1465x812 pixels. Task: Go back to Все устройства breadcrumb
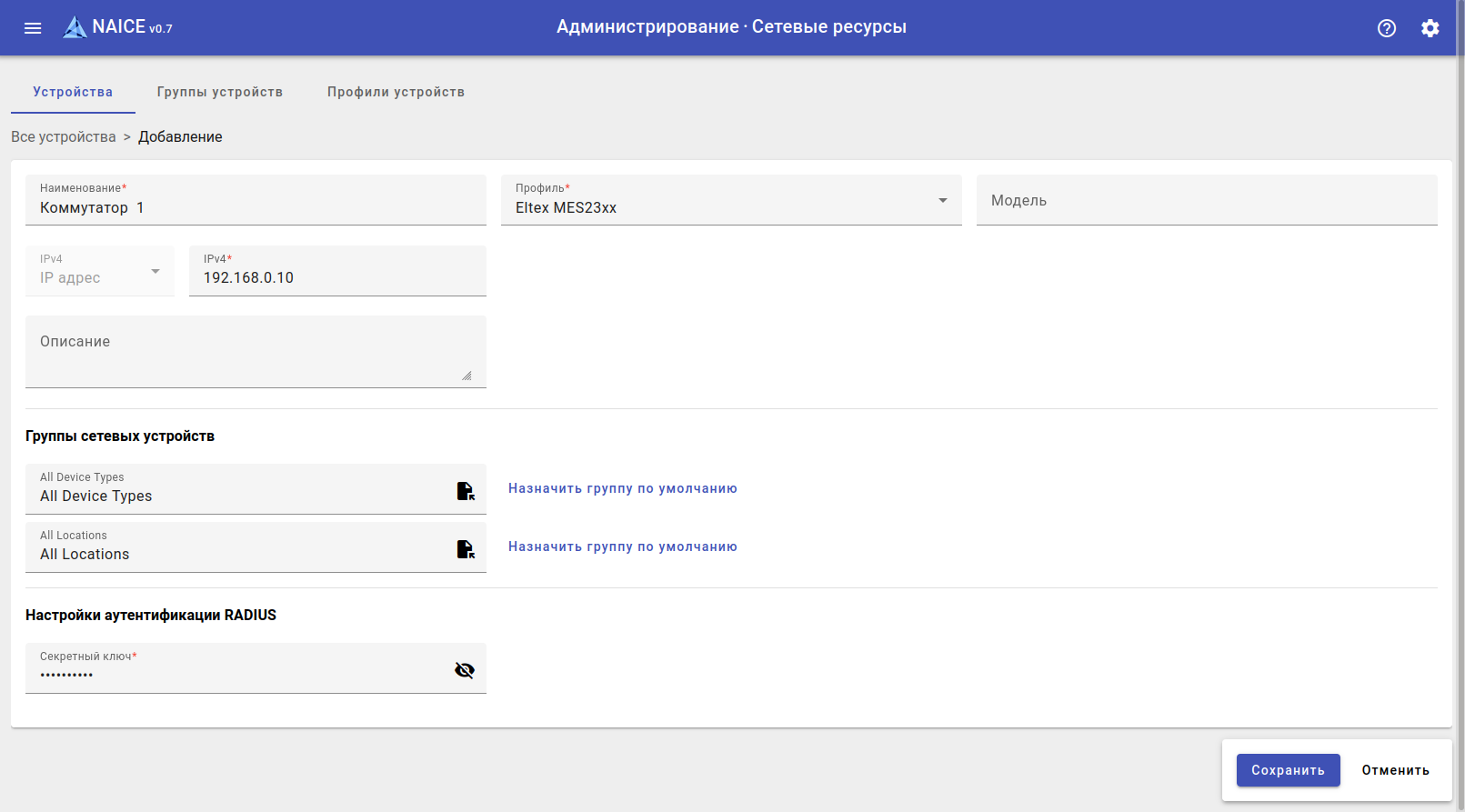[64, 136]
